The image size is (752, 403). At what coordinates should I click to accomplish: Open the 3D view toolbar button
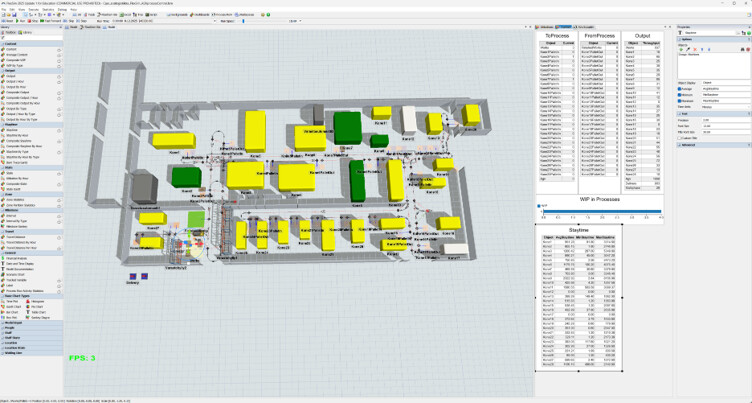point(77,15)
